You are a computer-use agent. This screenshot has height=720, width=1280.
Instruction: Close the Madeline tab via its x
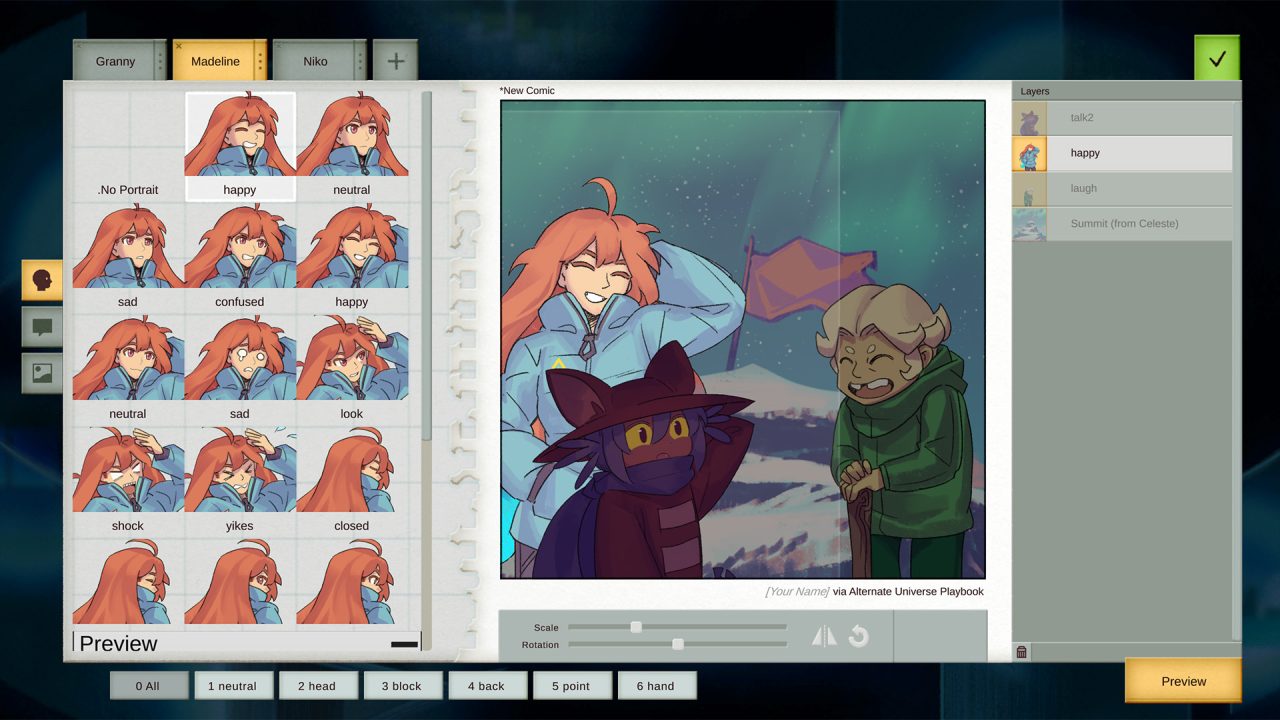pyautogui.click(x=179, y=46)
